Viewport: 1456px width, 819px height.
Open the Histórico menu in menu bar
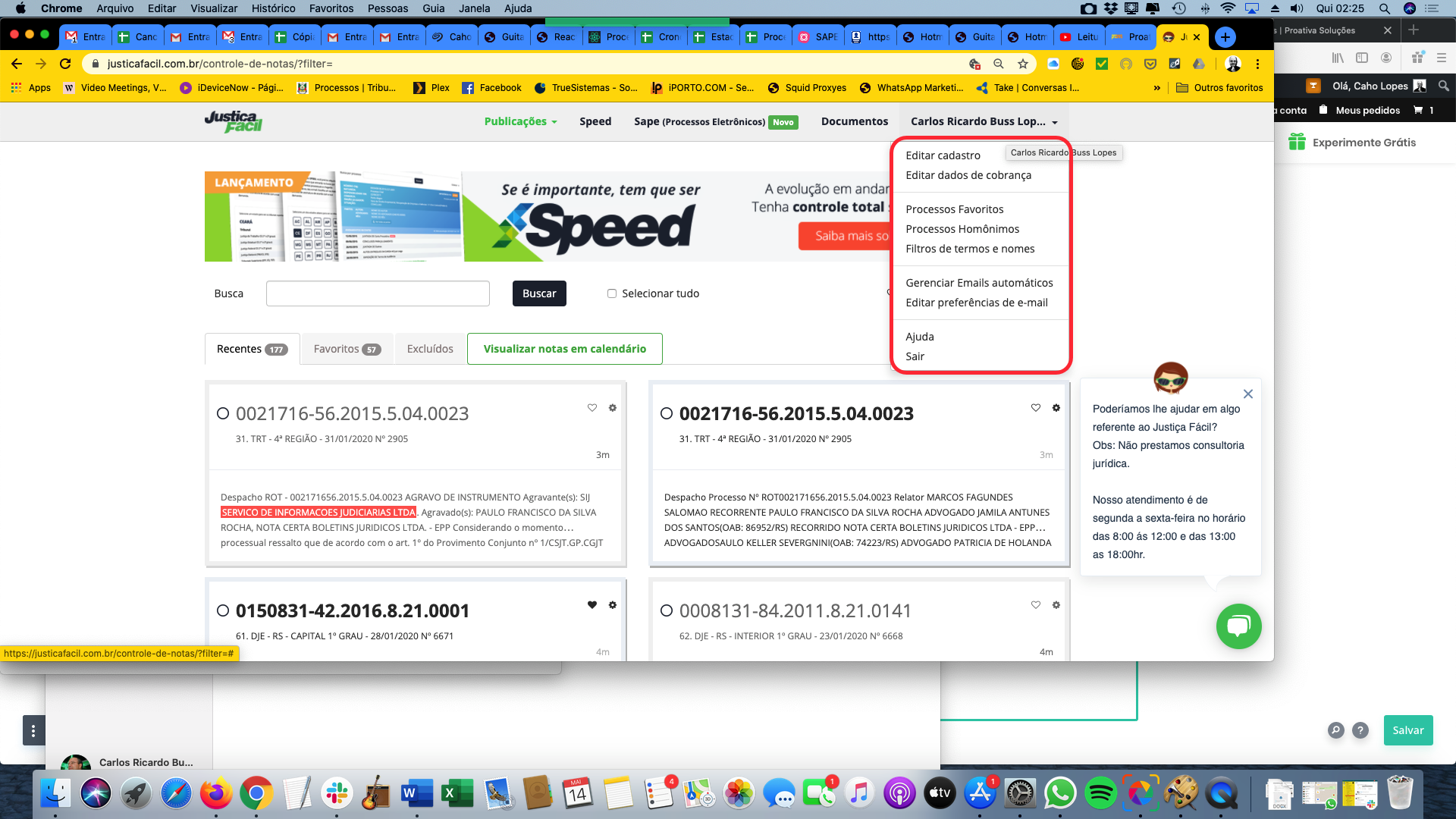274,8
